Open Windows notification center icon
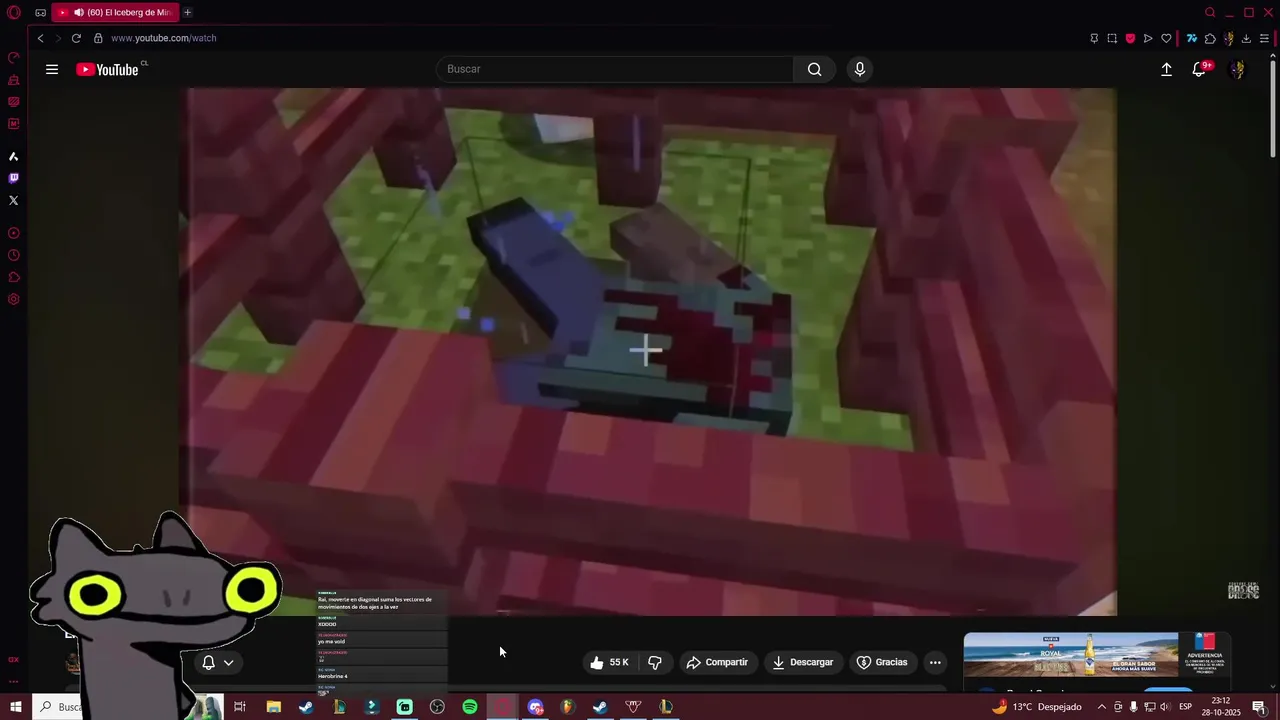The width and height of the screenshot is (1280, 720). pyautogui.click(x=1259, y=707)
